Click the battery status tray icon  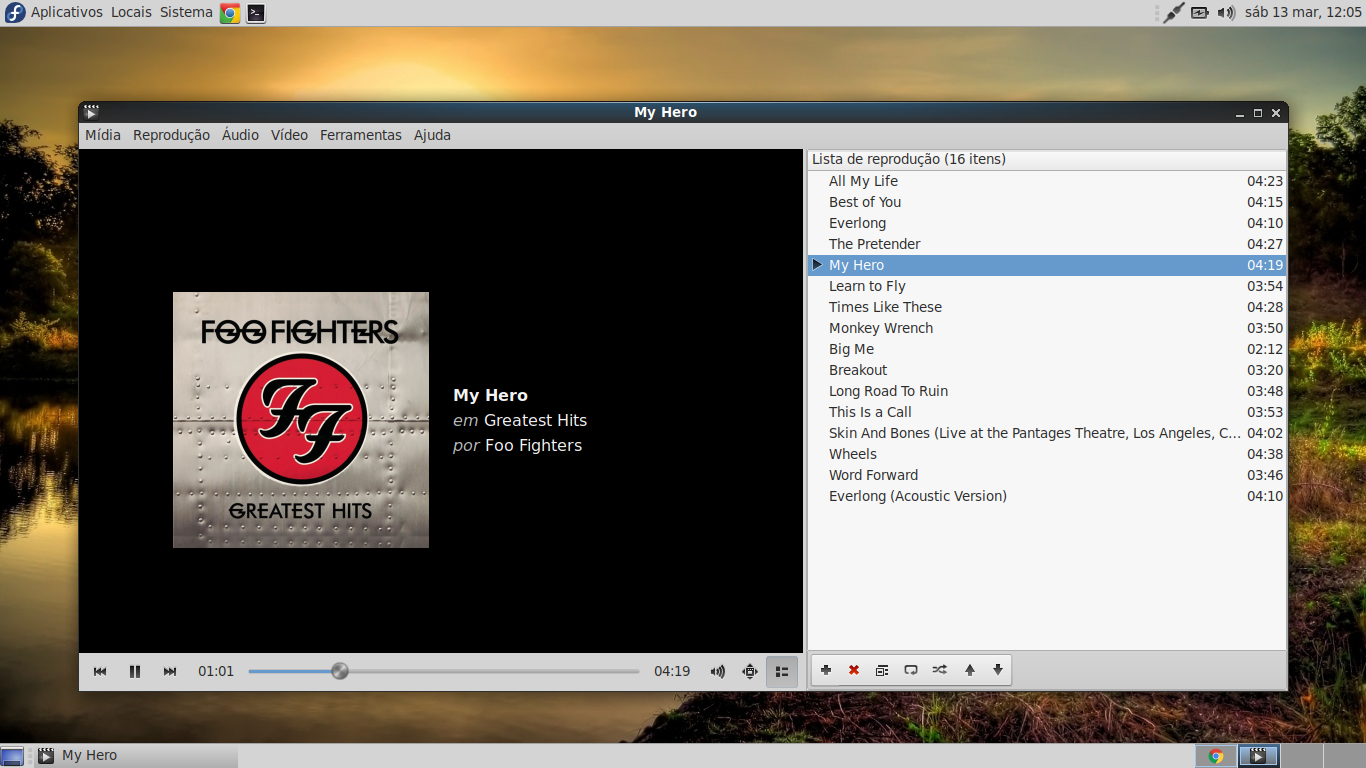click(x=1200, y=13)
